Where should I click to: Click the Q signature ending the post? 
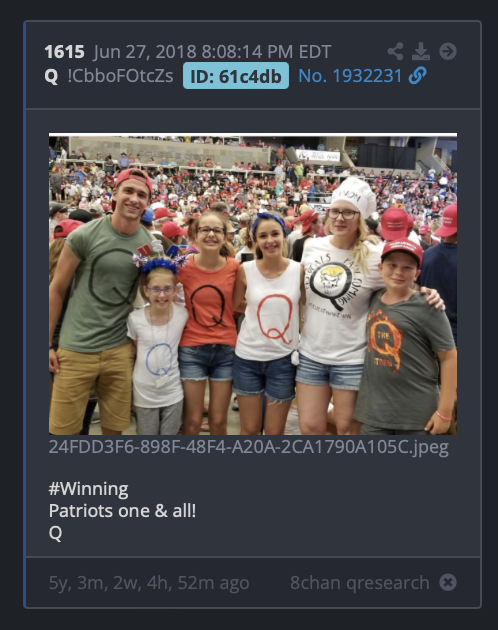[55, 534]
